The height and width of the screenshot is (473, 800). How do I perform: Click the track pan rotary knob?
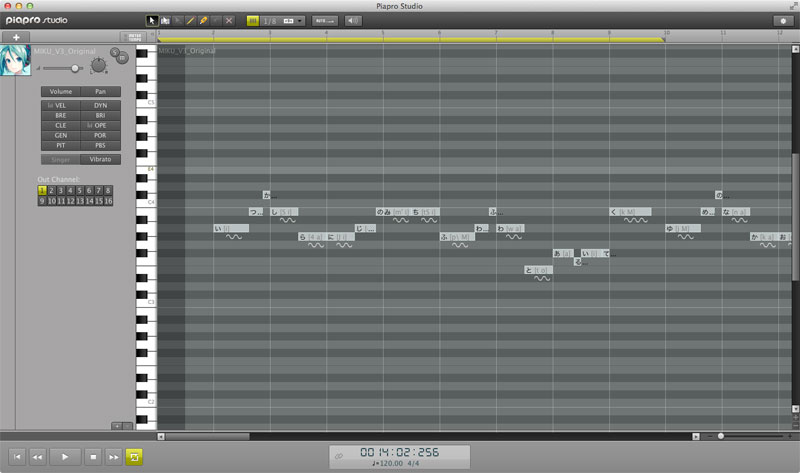pos(98,65)
